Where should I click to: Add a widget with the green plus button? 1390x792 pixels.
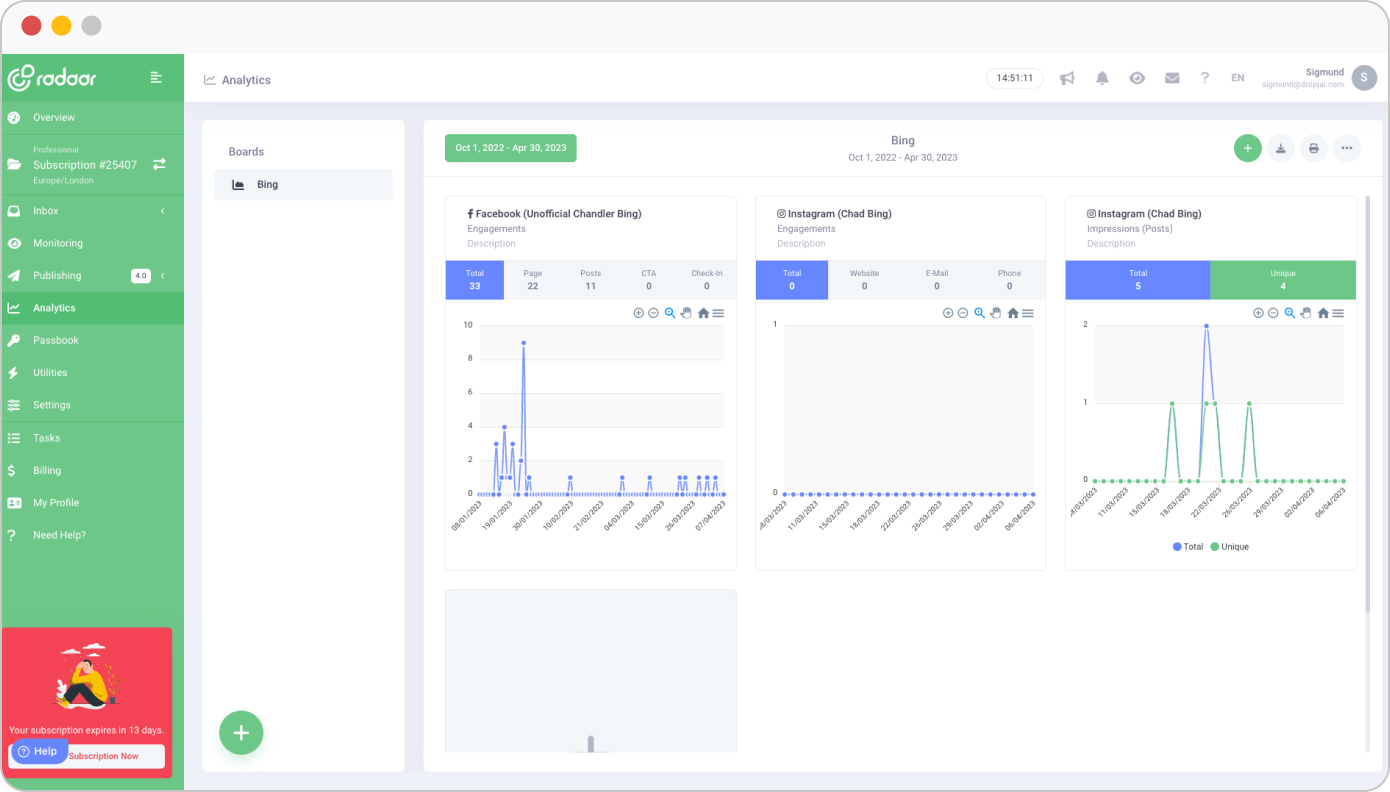tap(1247, 148)
